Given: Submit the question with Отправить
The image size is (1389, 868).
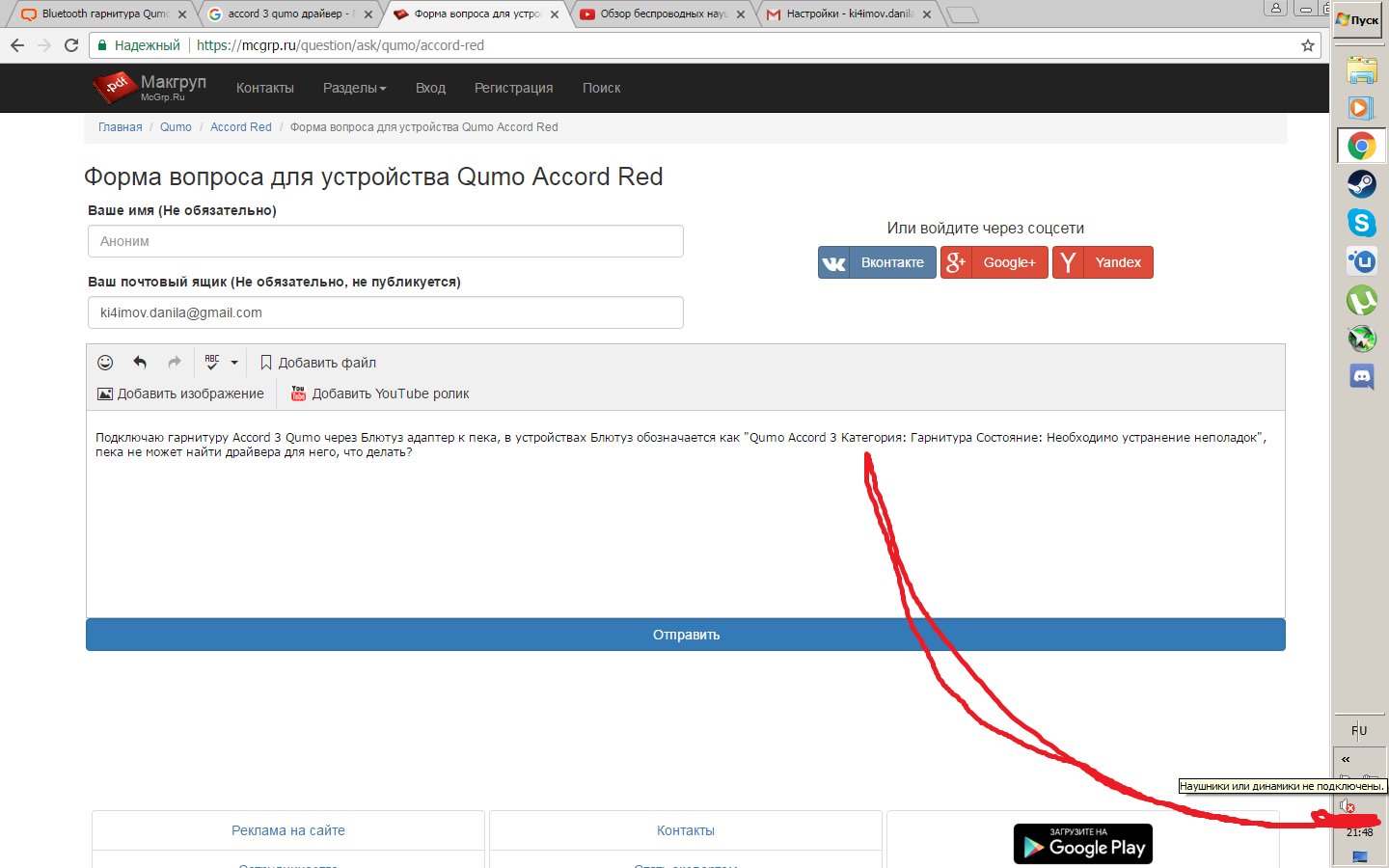Looking at the screenshot, I should tap(686, 635).
